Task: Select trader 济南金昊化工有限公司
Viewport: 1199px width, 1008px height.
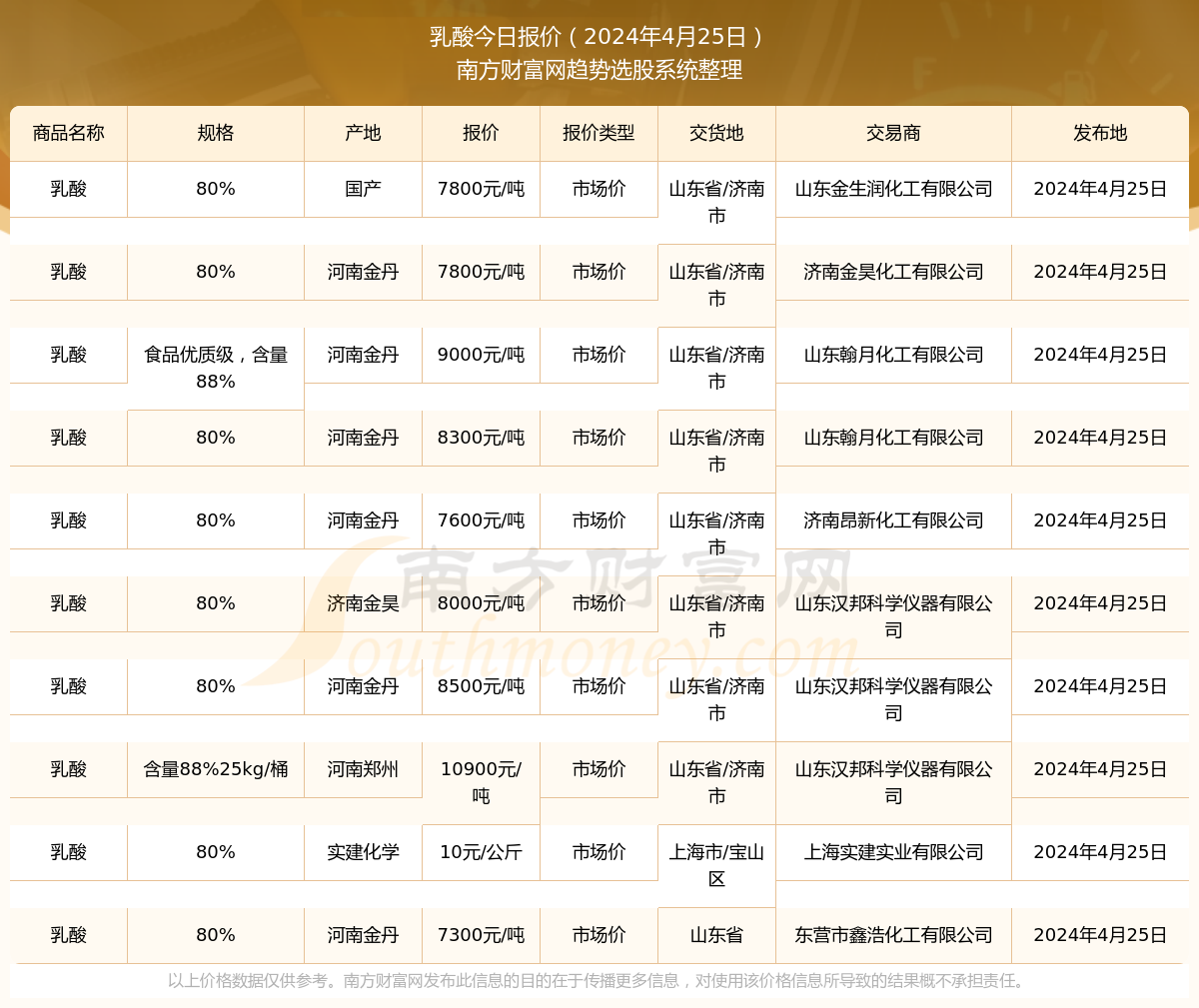Action: point(893,272)
